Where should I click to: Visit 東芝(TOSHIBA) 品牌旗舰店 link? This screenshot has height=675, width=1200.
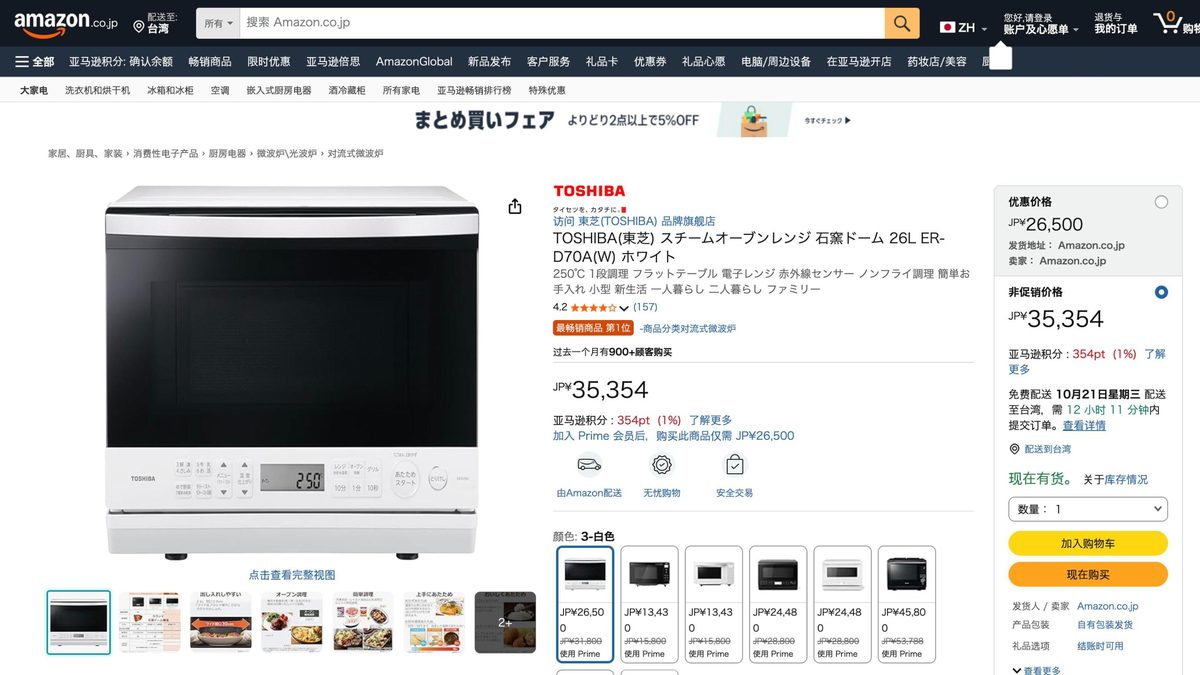coord(634,221)
